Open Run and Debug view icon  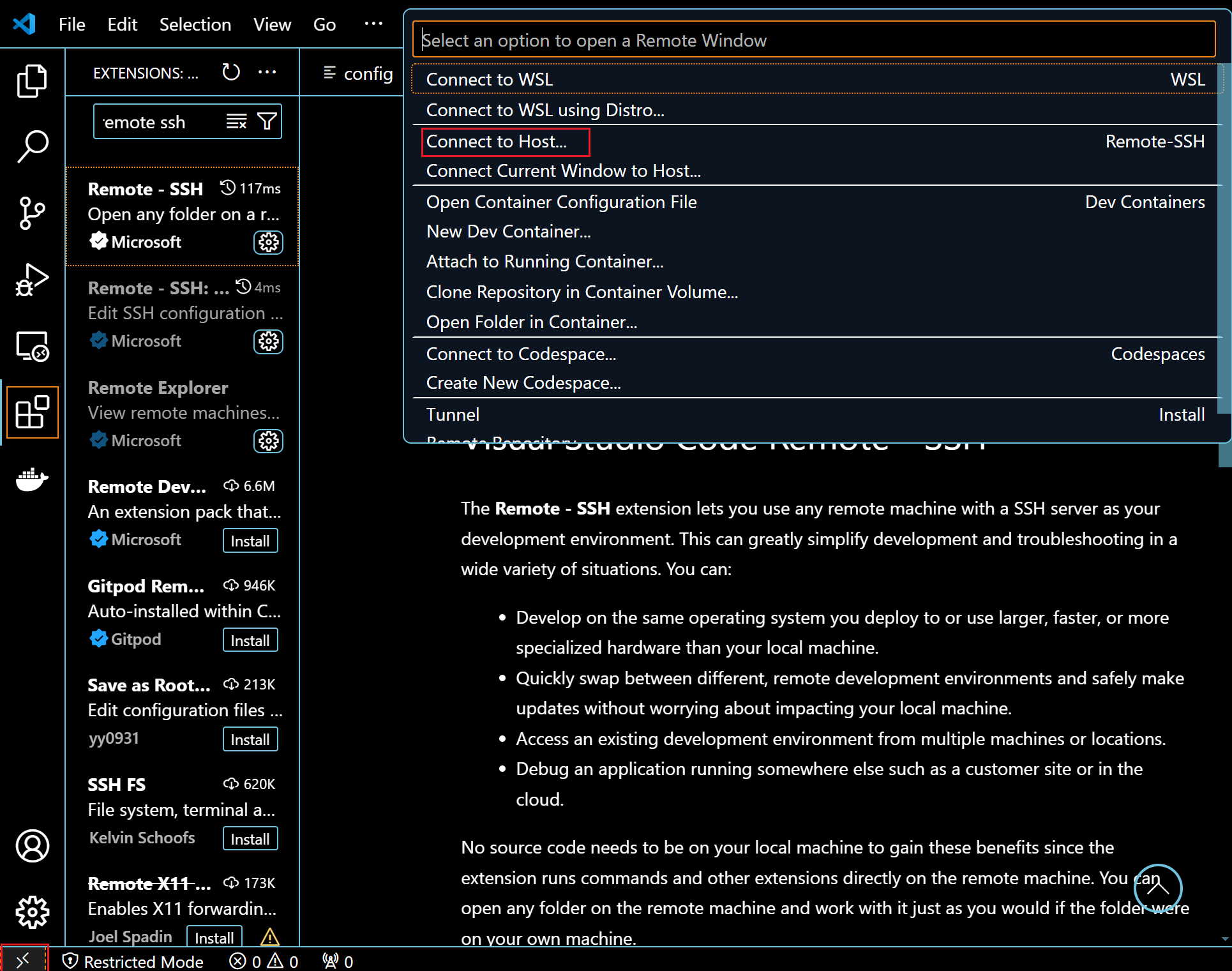tap(32, 280)
